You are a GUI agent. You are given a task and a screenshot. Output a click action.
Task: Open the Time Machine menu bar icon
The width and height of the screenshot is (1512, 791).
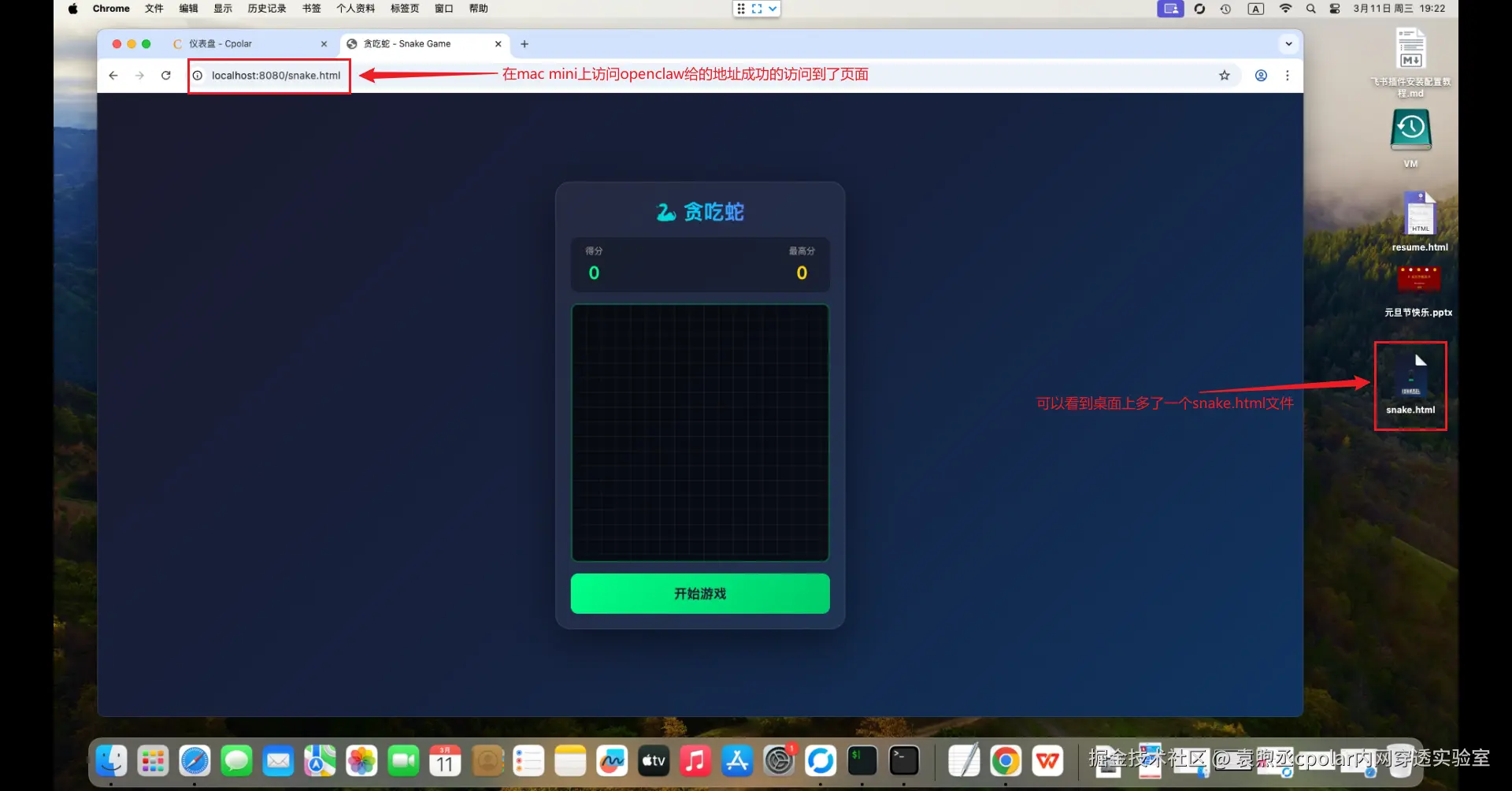(1226, 9)
